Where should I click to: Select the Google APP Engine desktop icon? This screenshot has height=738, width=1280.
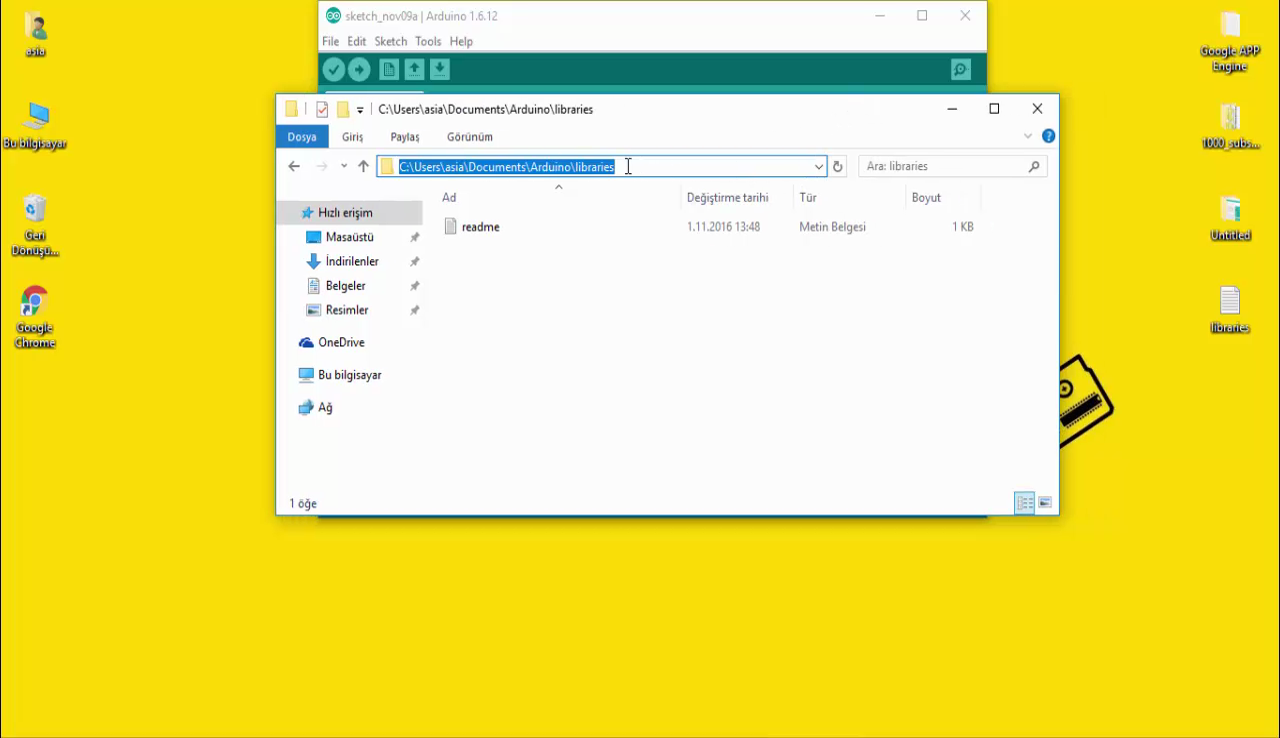click(x=1230, y=42)
